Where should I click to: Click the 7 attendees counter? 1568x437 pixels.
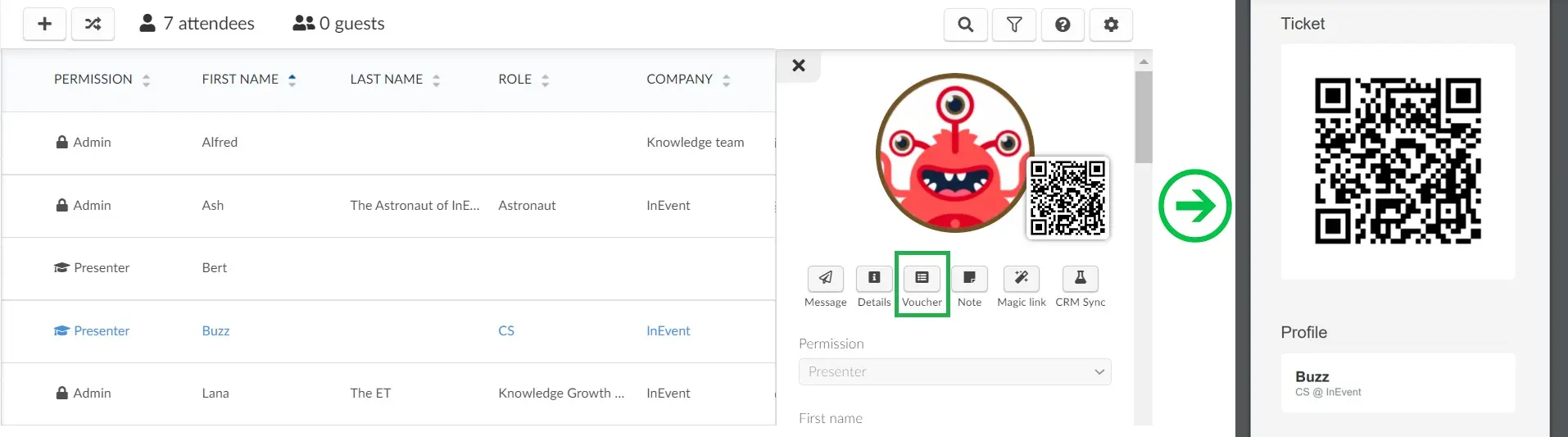[x=197, y=24]
